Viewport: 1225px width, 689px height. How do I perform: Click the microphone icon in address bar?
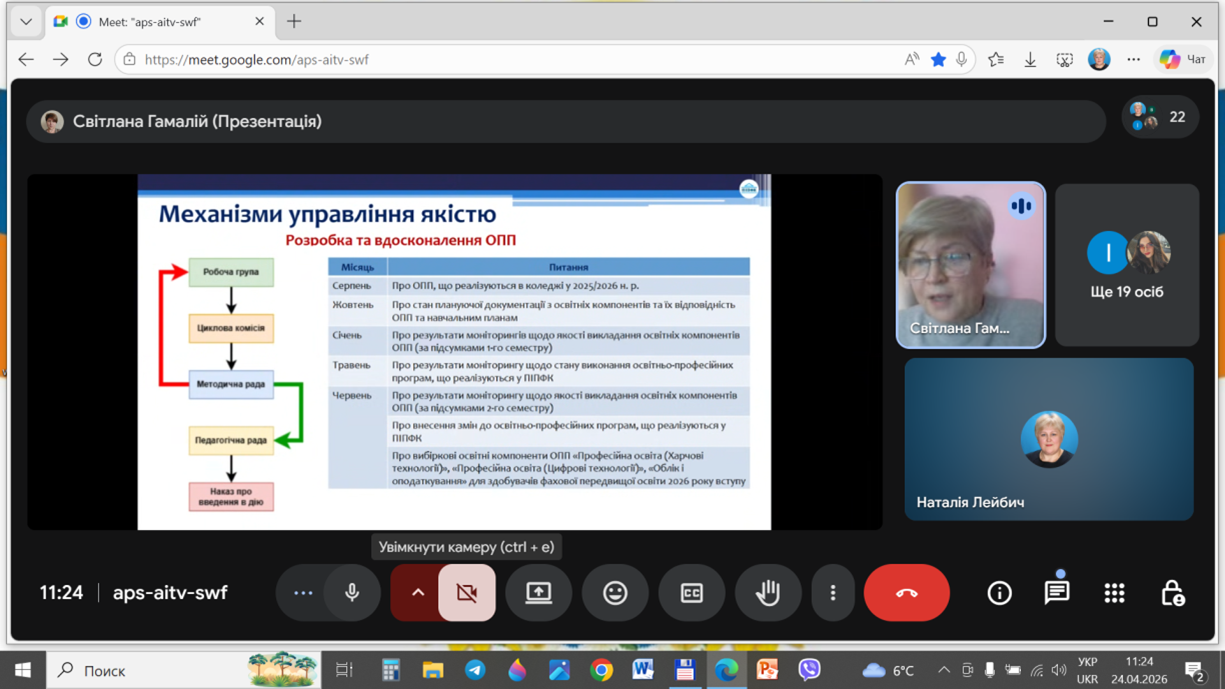[x=962, y=60]
